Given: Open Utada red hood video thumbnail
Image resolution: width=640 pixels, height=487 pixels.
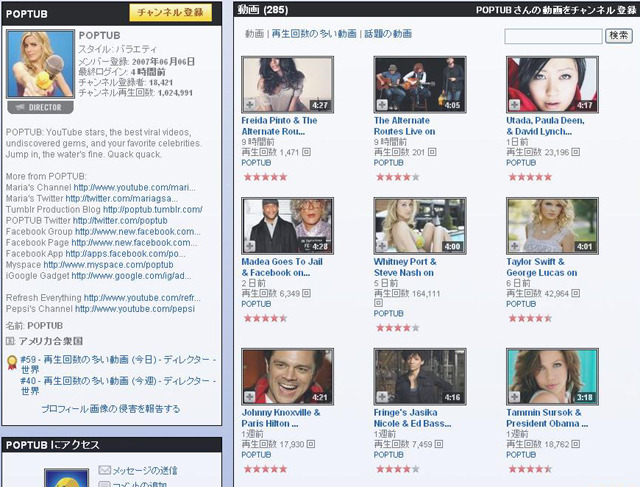Looking at the screenshot, I should [x=552, y=85].
